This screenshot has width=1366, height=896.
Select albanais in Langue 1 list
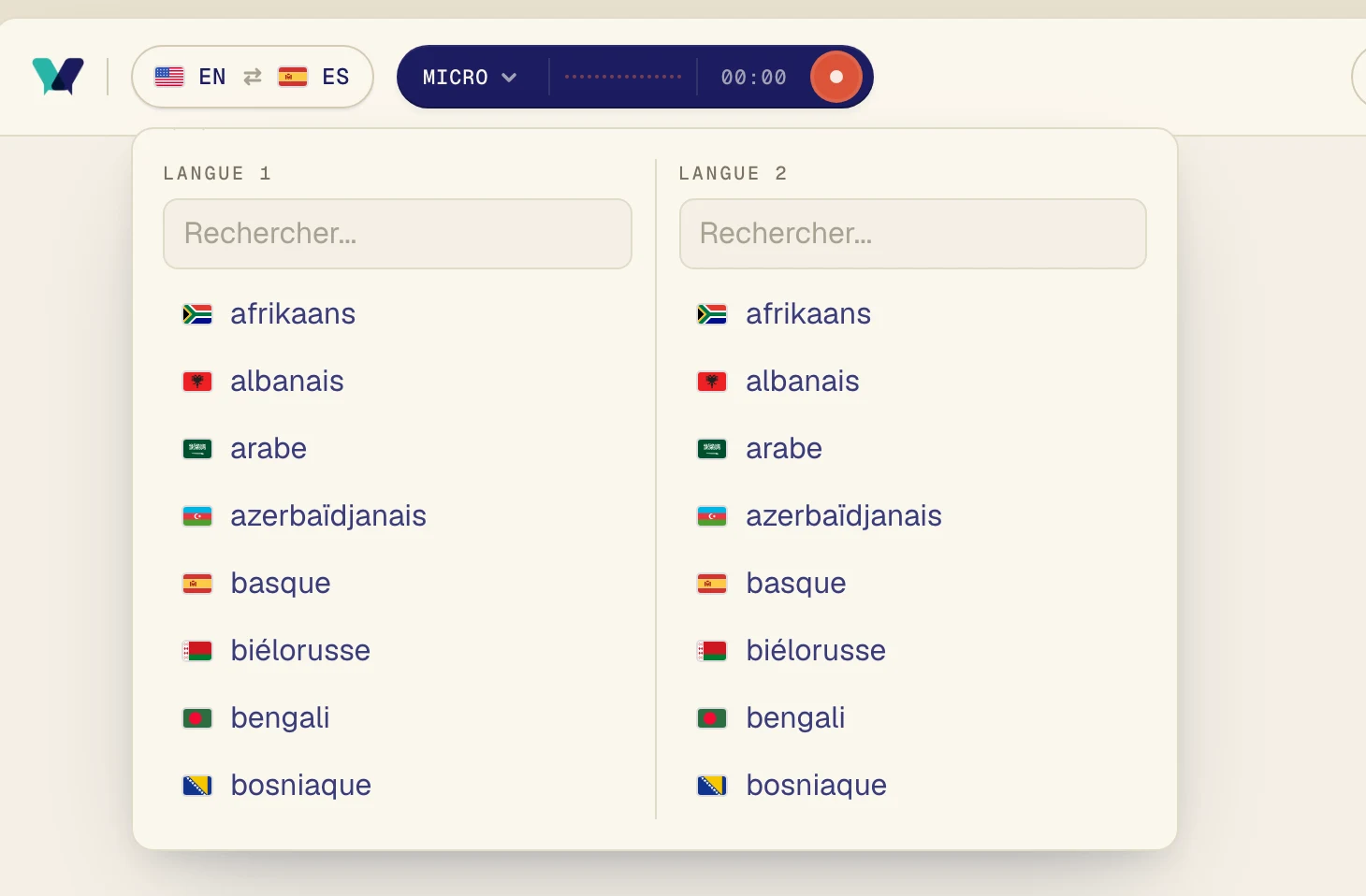click(x=398, y=382)
